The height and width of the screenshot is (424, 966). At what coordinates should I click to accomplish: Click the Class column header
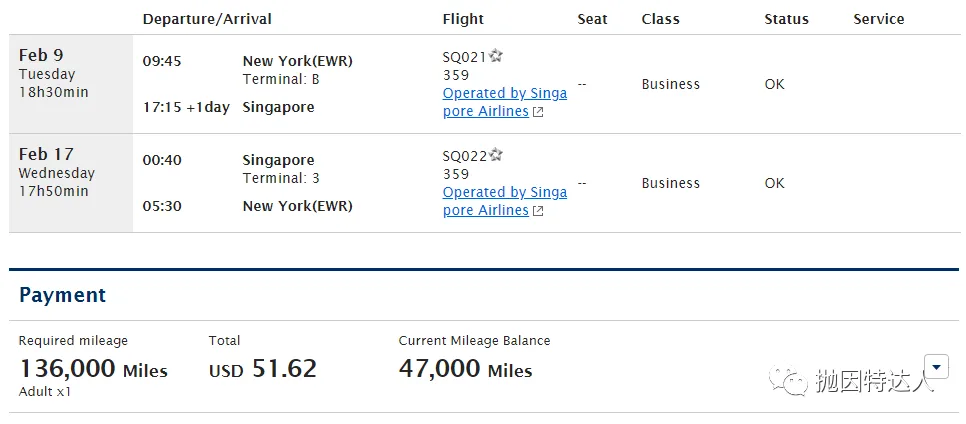[x=660, y=19]
